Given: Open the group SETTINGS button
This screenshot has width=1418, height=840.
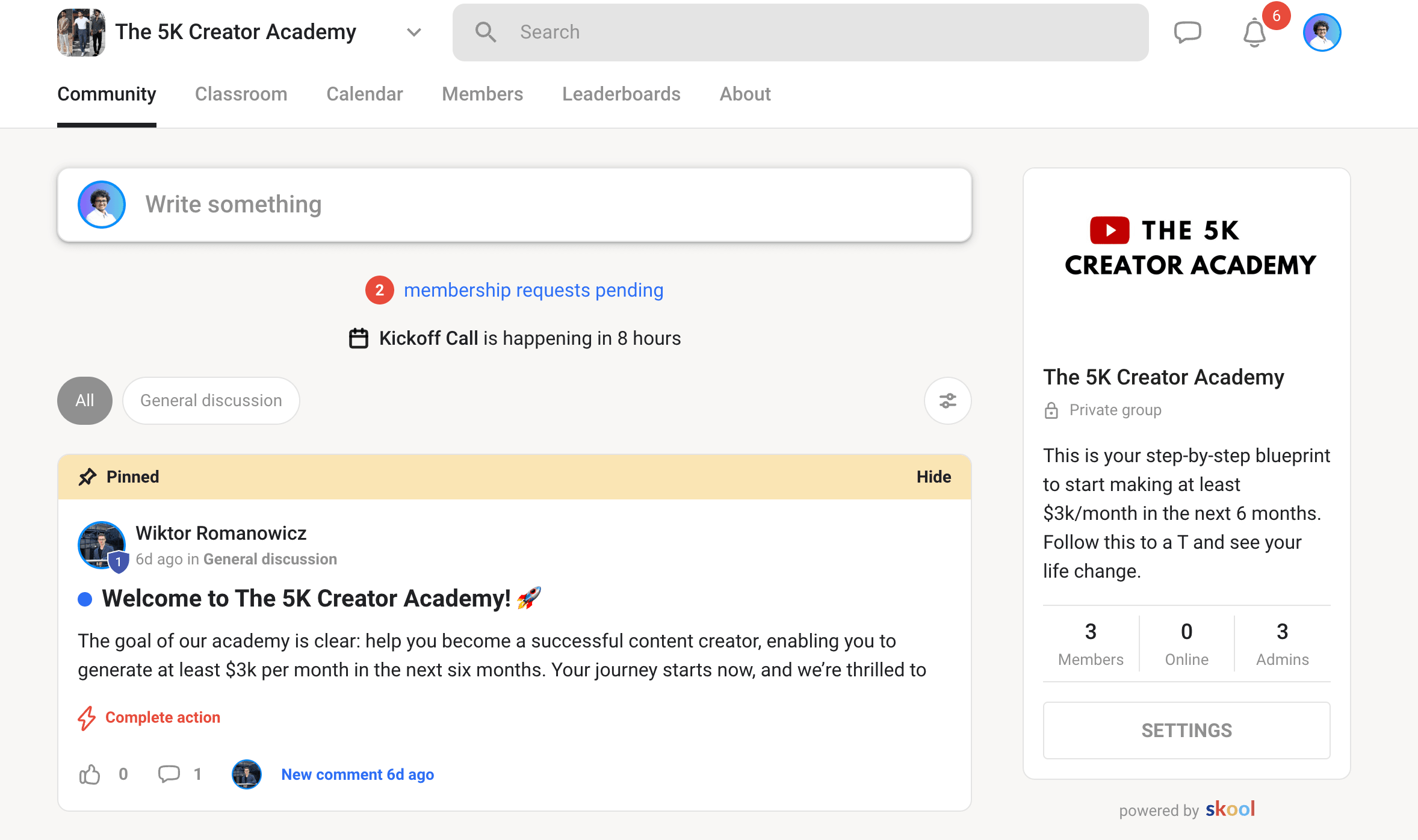Looking at the screenshot, I should click(x=1186, y=730).
